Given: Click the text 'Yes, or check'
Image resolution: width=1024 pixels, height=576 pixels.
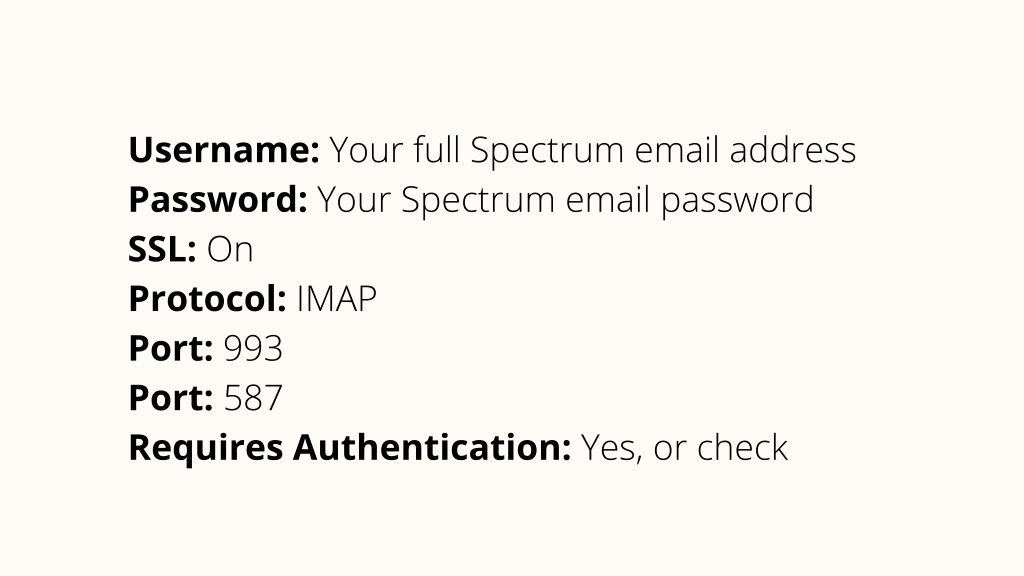Looking at the screenshot, I should (x=684, y=449).
